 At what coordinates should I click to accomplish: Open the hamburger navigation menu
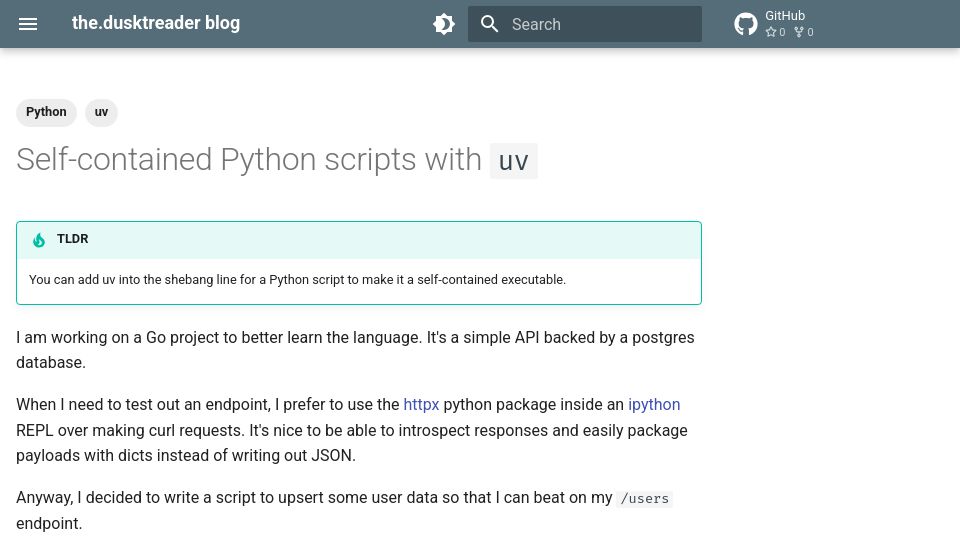pos(28,24)
